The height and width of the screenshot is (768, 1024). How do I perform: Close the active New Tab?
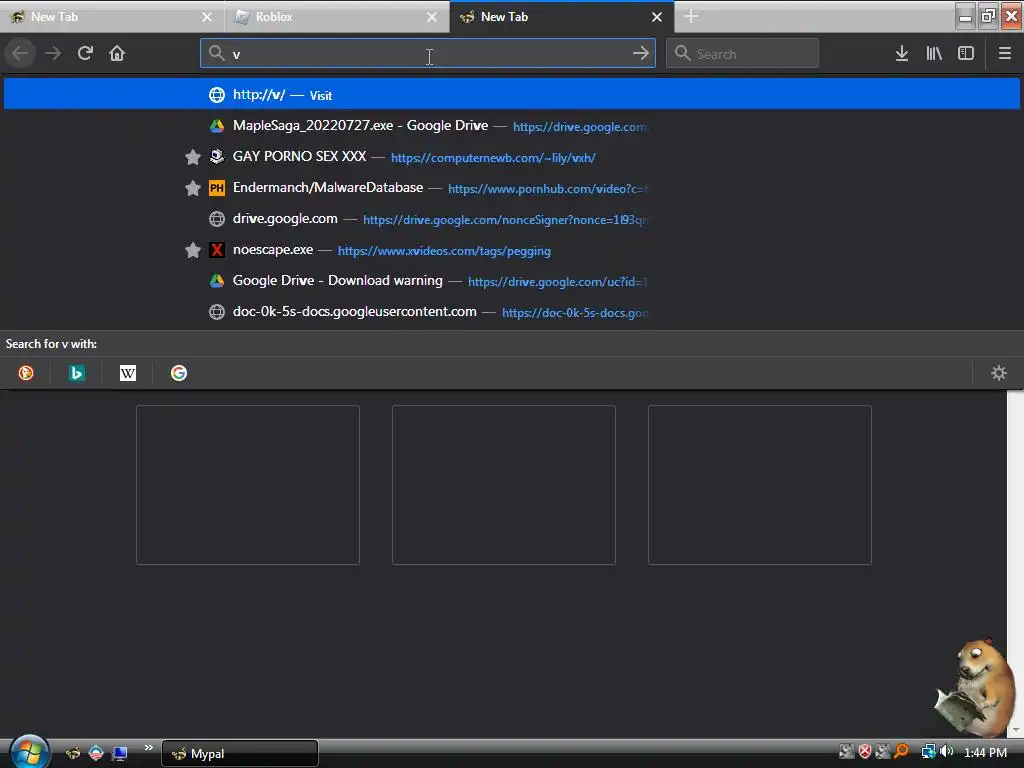tap(657, 17)
